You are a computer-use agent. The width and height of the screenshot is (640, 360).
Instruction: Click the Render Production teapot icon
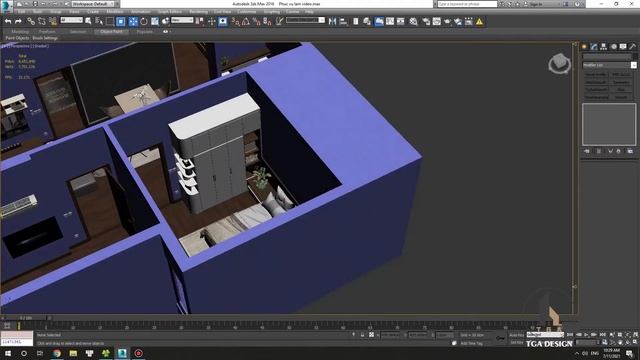pyautogui.click(x=447, y=21)
